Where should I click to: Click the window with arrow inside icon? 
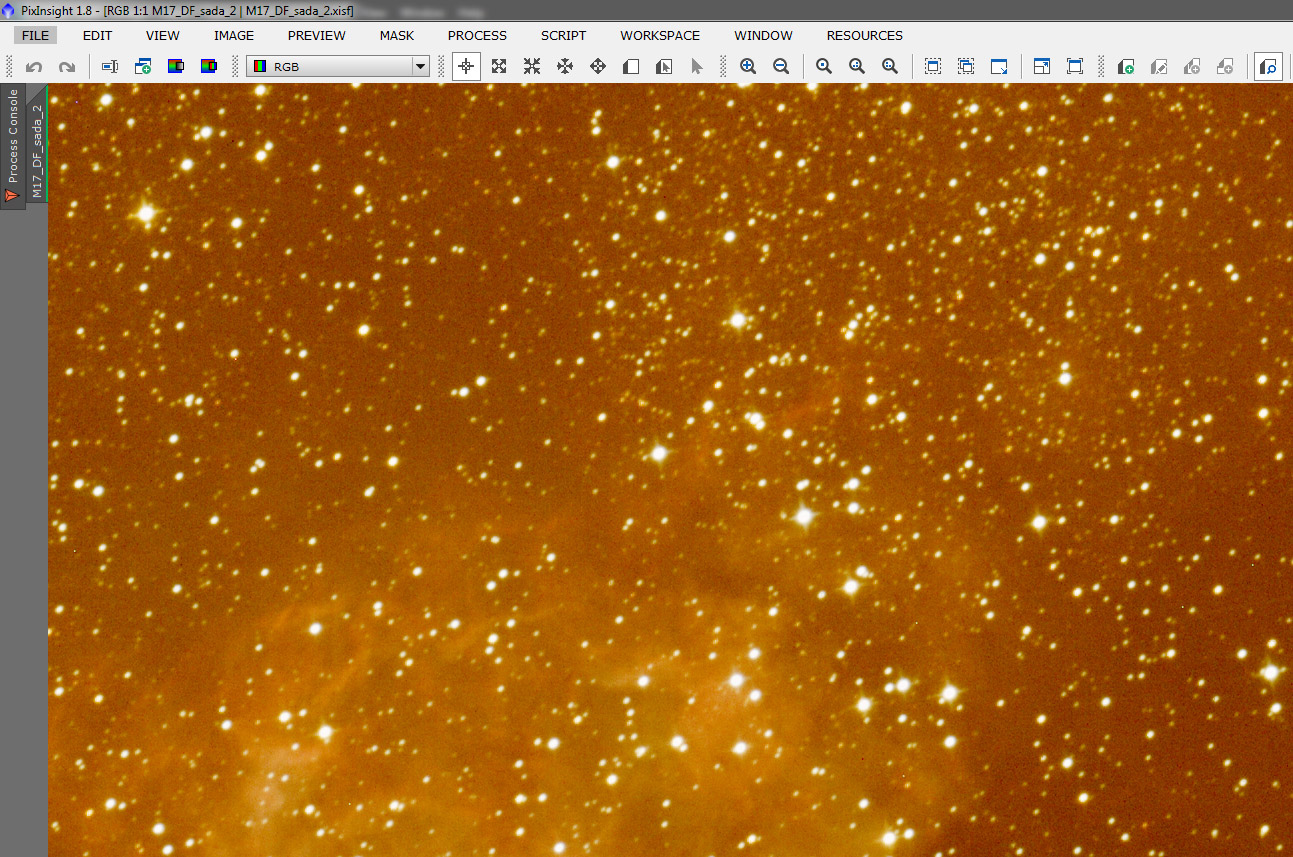coord(1042,67)
